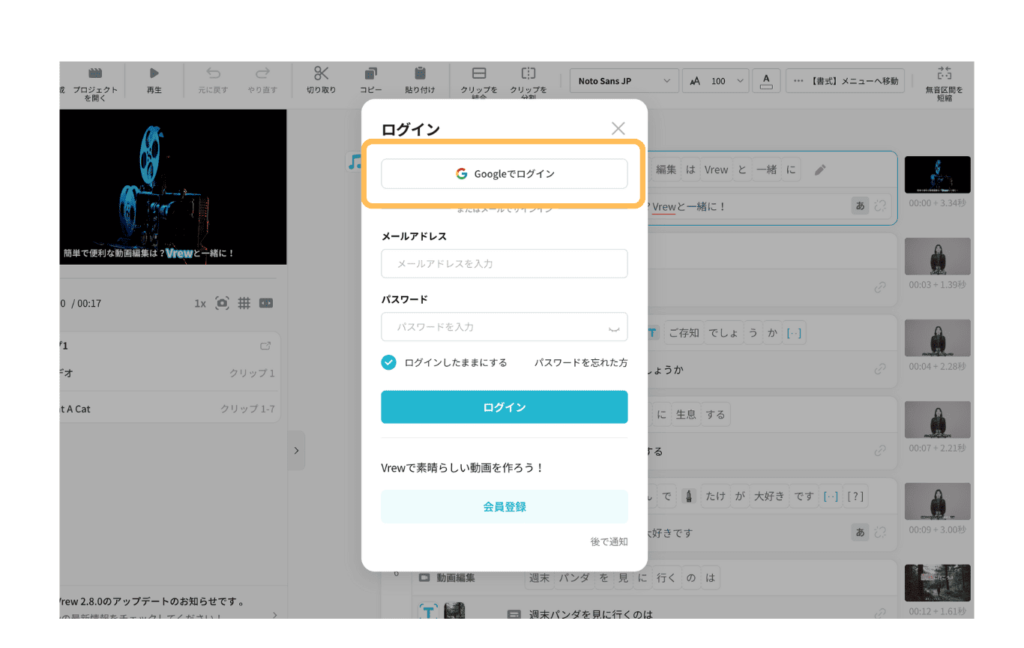Viewport: 1024px width, 648px height.
Task: Open the 会員登録 registration link
Action: pyautogui.click(x=504, y=507)
